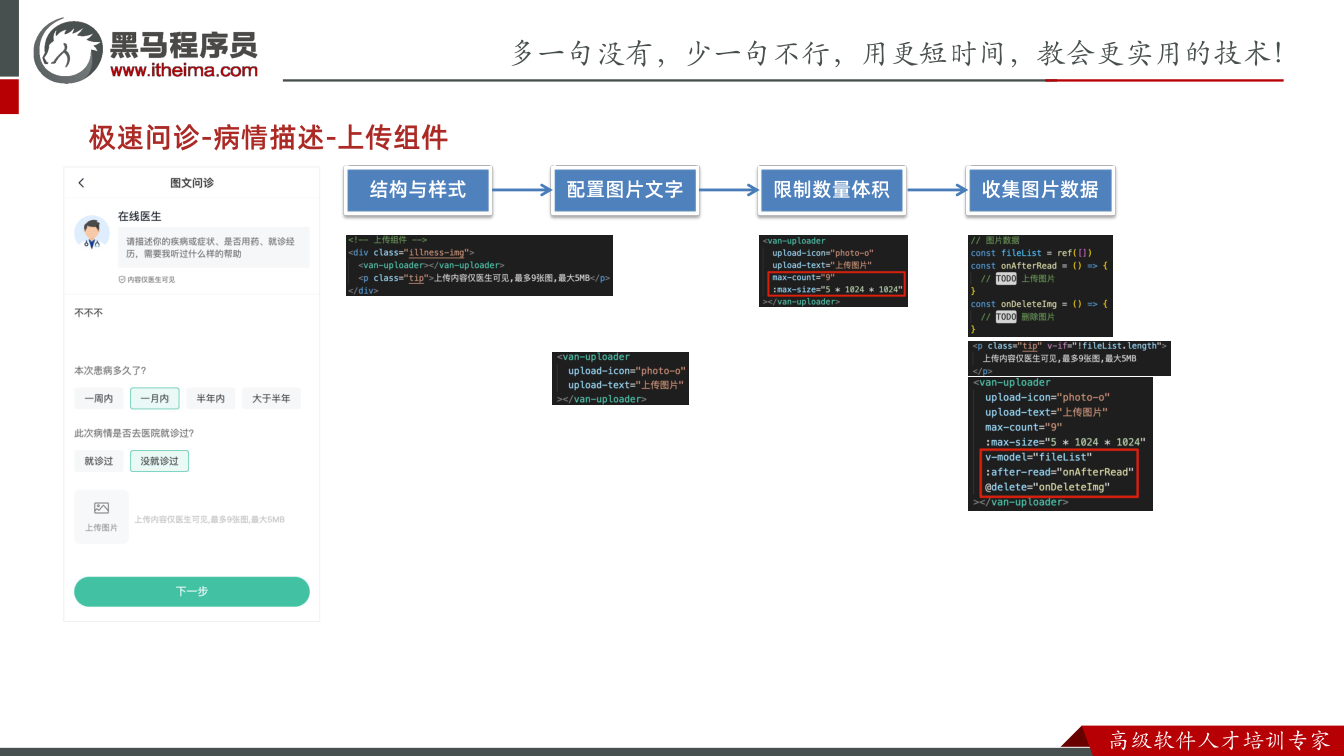Choose the 半年内 duration option
Viewport: 1344px width, 756px height.
coord(211,399)
